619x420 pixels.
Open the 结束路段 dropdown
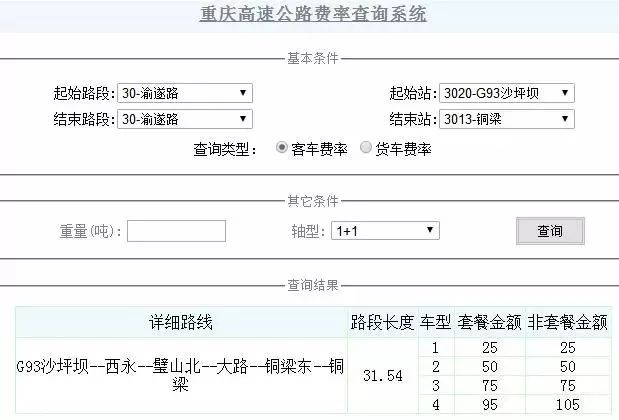[185, 119]
